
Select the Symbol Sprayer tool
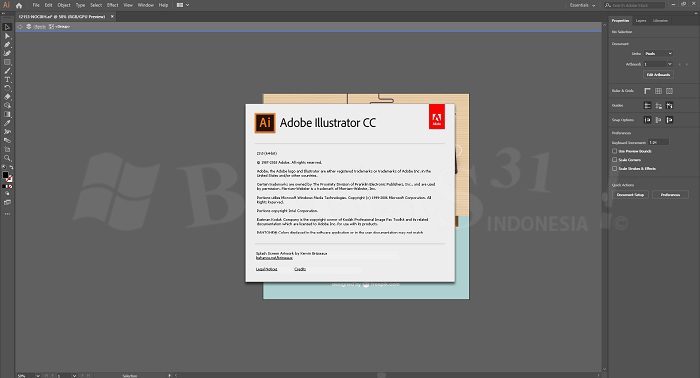click(x=7, y=132)
